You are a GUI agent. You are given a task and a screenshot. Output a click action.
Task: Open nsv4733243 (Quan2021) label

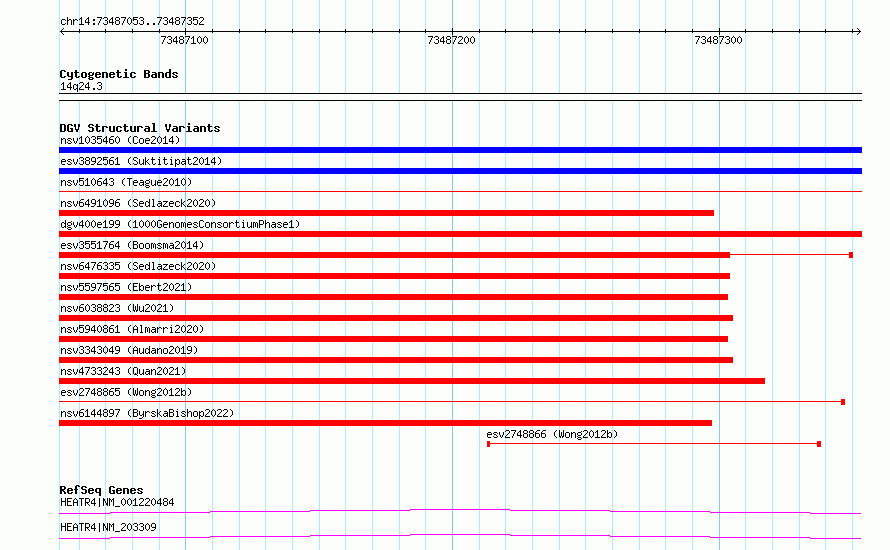coord(123,371)
